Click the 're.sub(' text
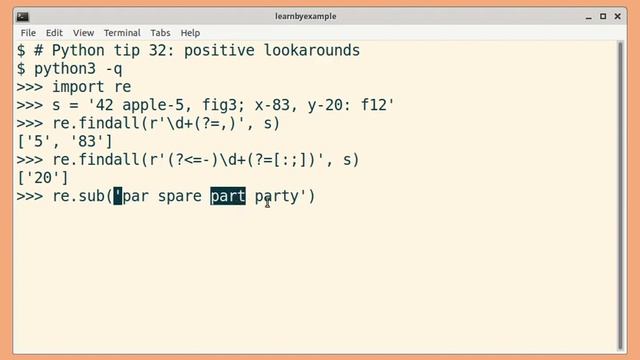Image resolution: width=640 pixels, height=360 pixels. tap(82, 196)
